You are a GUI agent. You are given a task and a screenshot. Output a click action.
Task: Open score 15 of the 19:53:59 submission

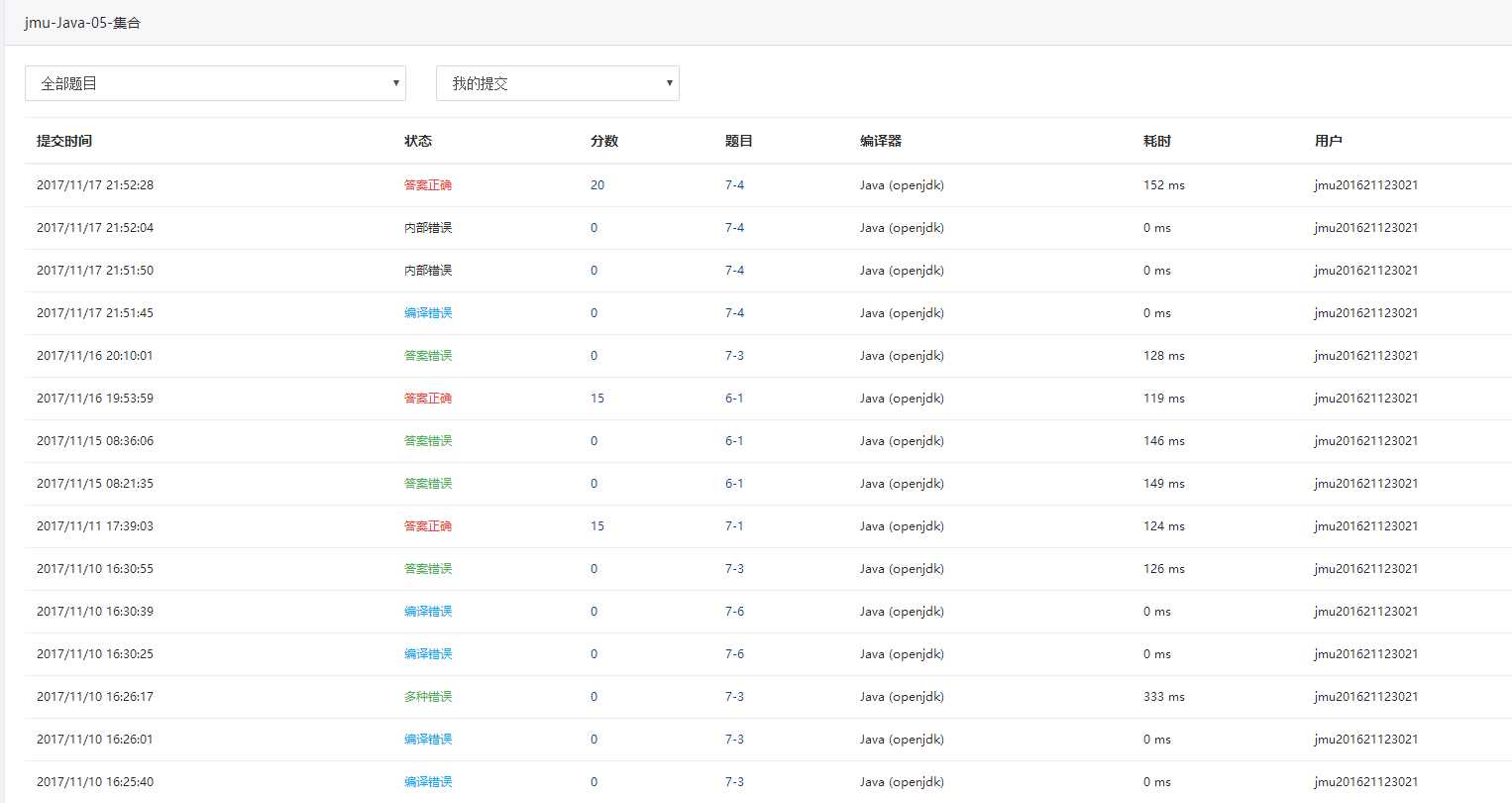tap(597, 399)
